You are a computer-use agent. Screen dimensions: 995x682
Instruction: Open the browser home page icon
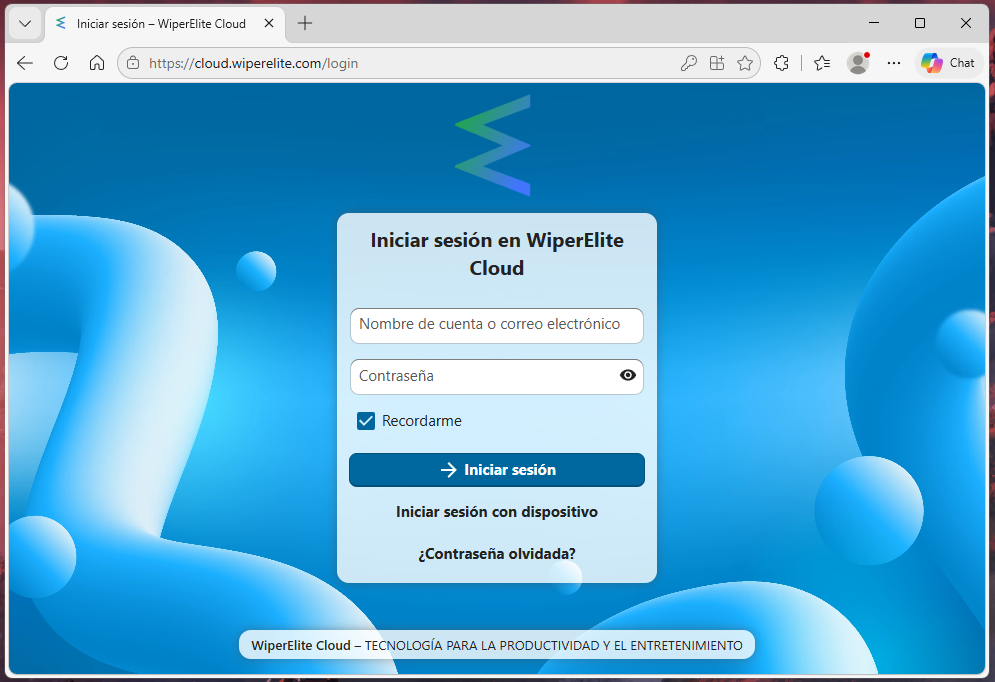coord(96,63)
